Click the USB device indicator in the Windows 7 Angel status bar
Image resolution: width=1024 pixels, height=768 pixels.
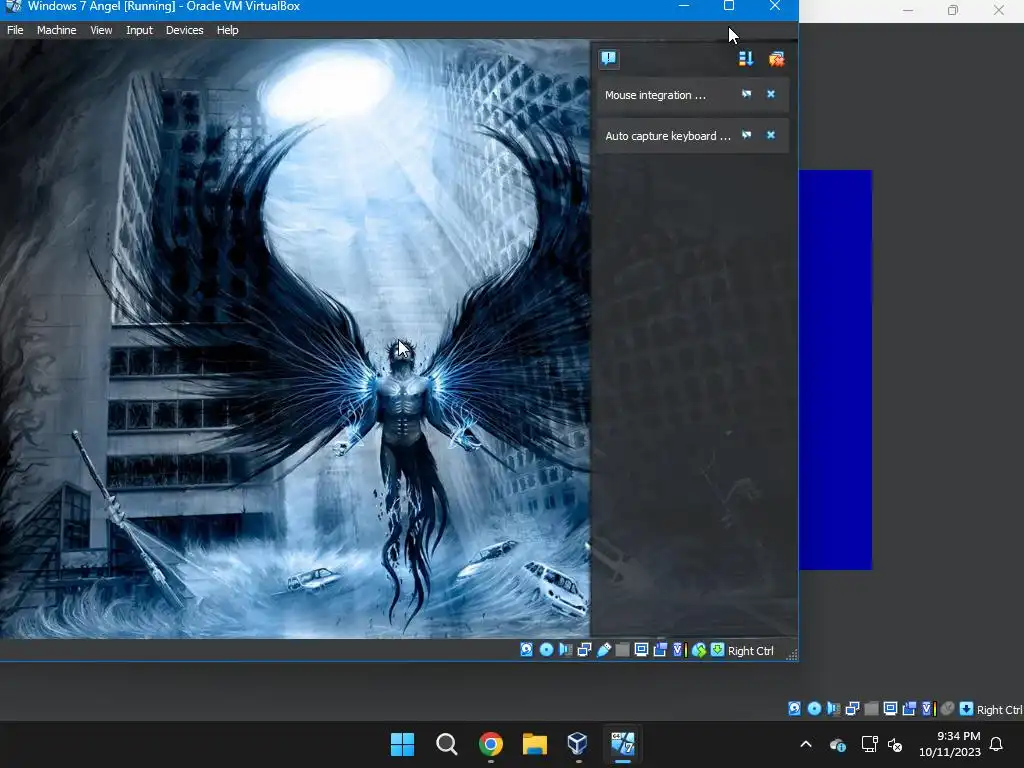603,650
